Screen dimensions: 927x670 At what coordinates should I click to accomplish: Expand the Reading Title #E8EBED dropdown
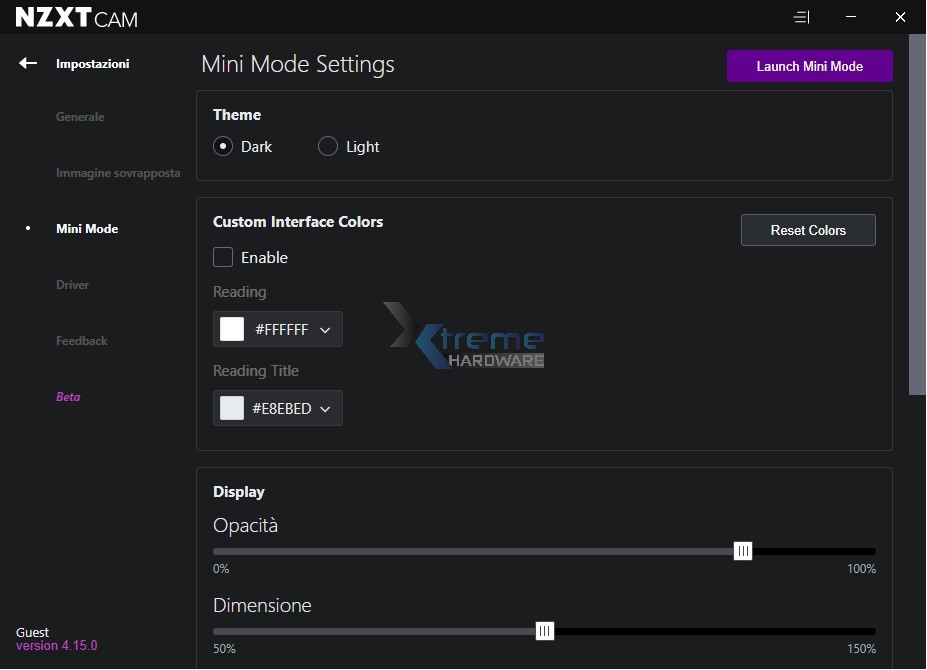point(325,409)
